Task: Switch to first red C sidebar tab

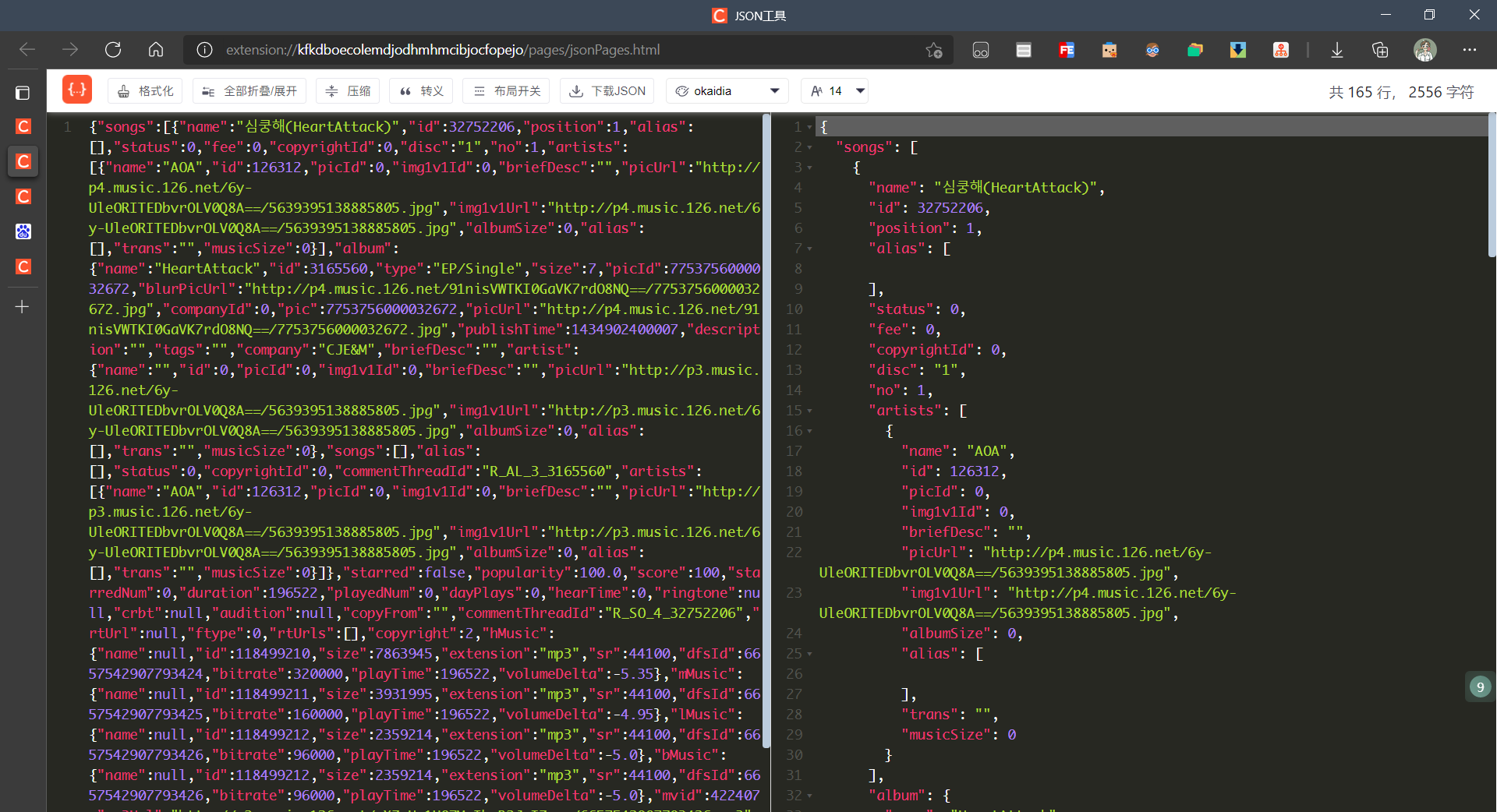Action: [x=23, y=126]
